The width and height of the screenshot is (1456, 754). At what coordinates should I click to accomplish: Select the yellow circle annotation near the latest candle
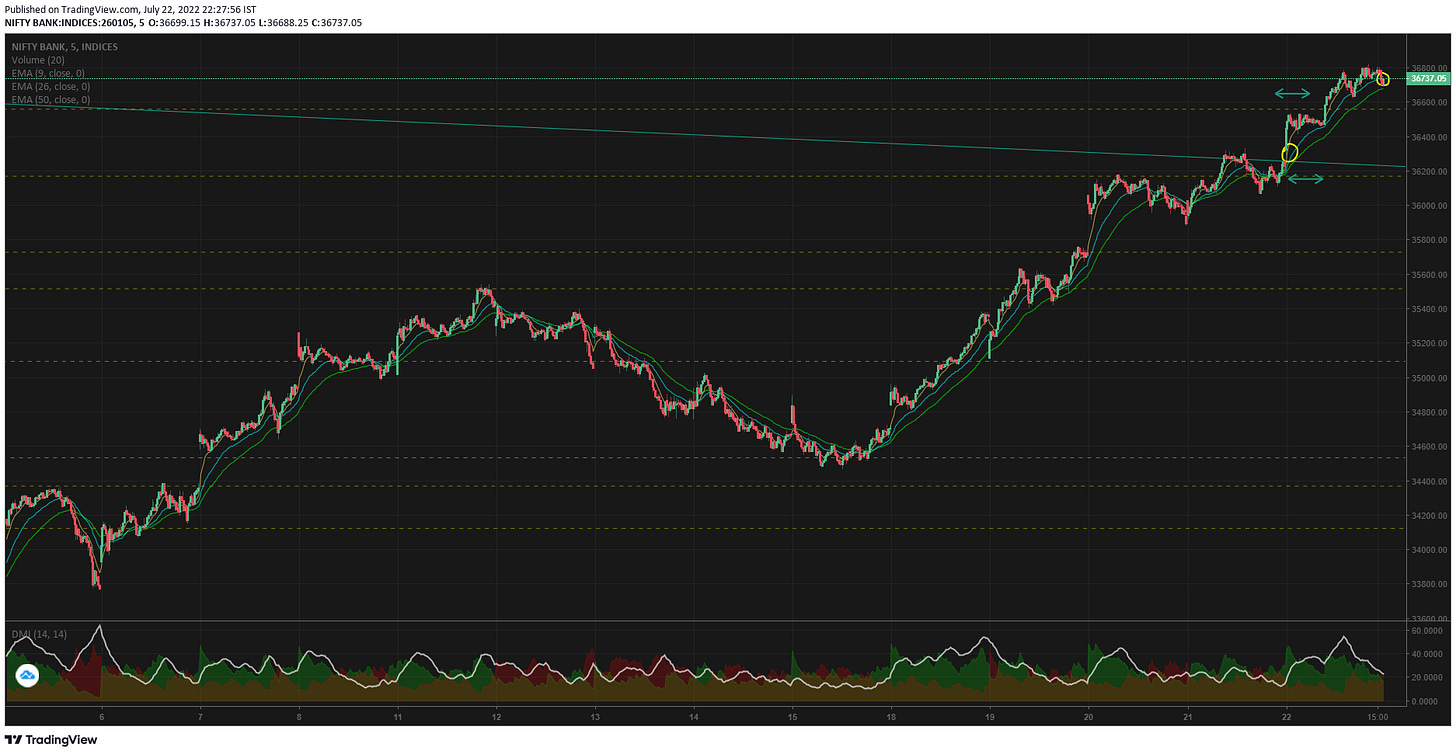pyautogui.click(x=1383, y=80)
